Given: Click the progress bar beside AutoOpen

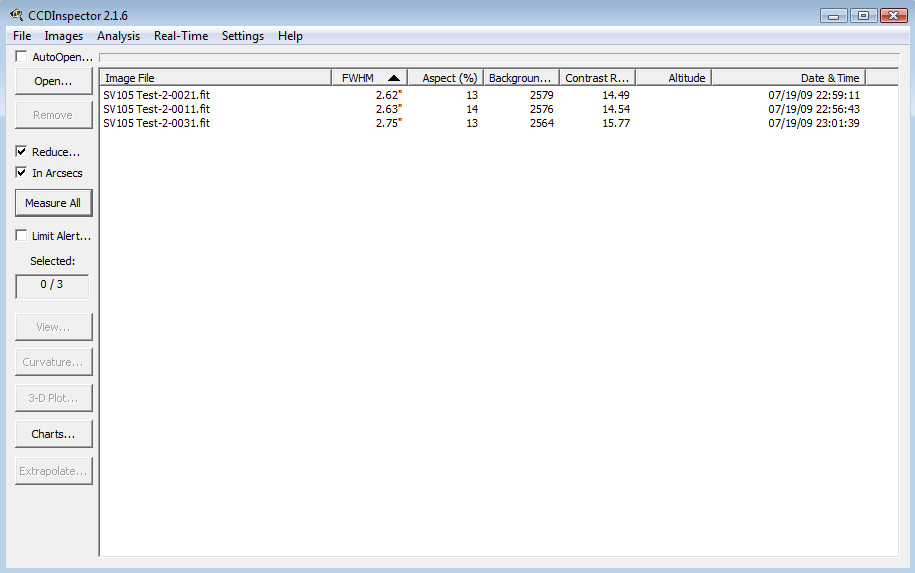Looking at the screenshot, I should pyautogui.click(x=500, y=57).
